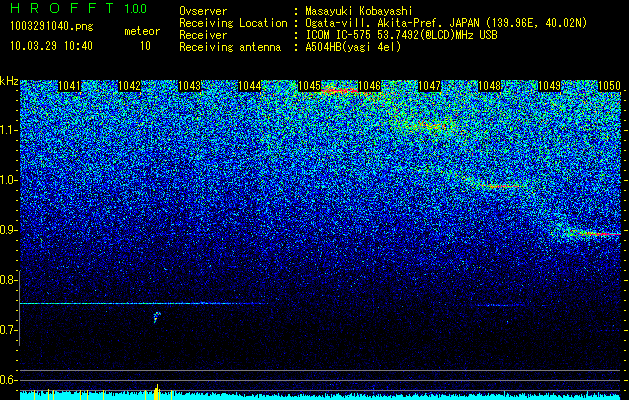Click time marker 1044

pyautogui.click(x=250, y=86)
